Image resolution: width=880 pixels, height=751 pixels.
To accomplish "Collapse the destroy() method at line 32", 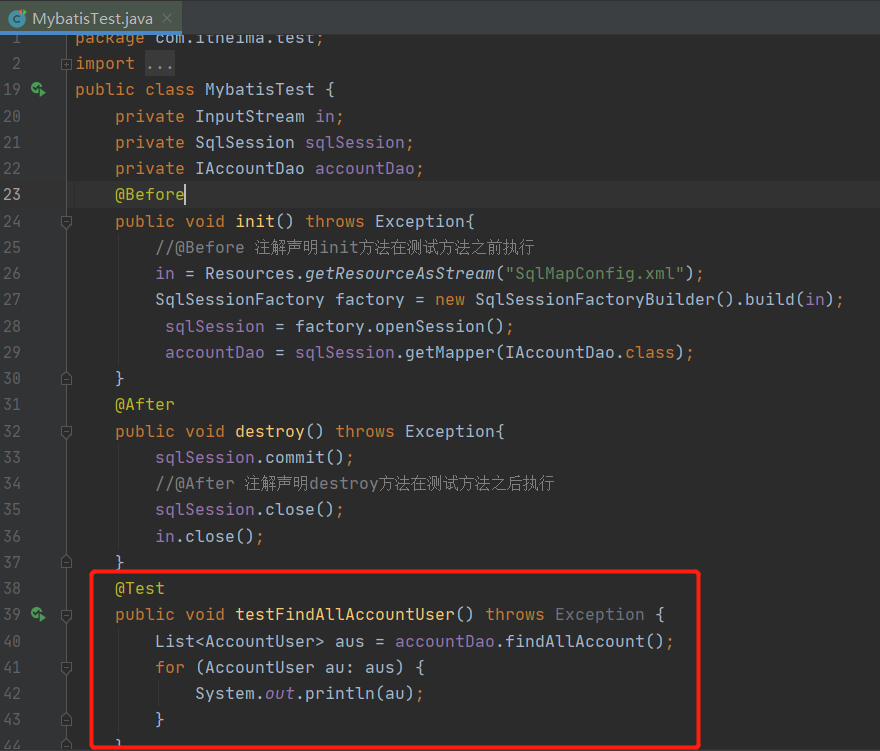I will coord(66,432).
